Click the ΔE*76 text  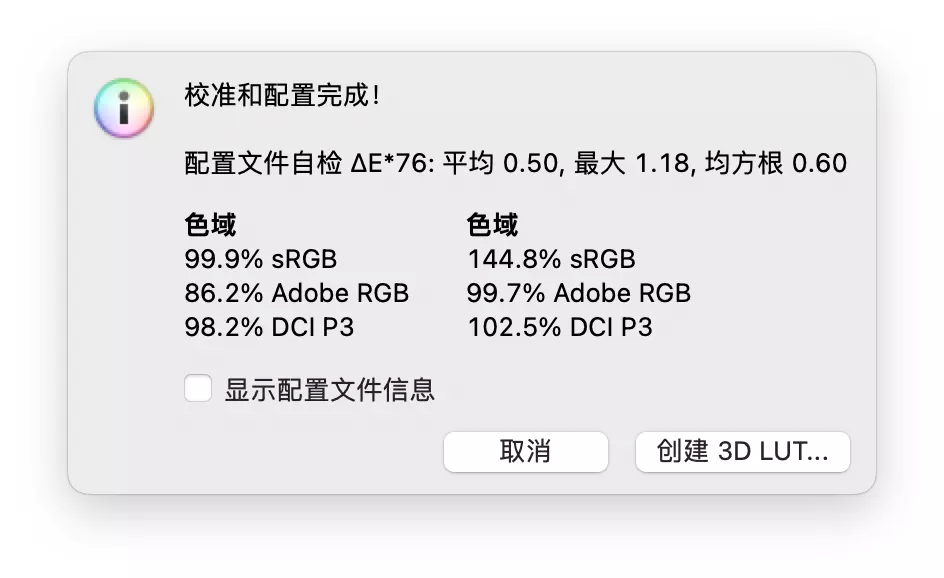tap(392, 164)
